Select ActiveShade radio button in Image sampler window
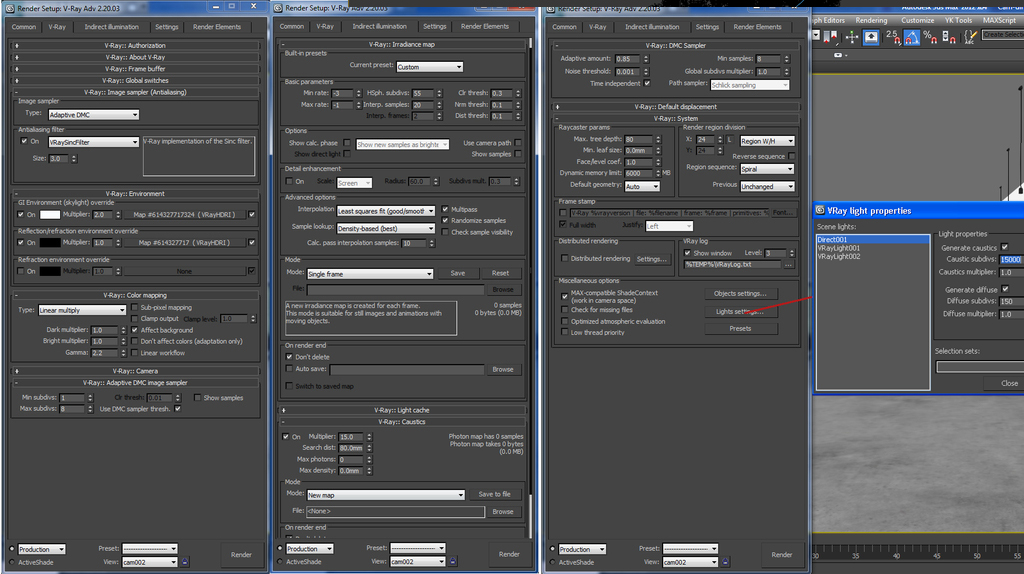Screen dimensions: 1024x574 click(x=12, y=562)
